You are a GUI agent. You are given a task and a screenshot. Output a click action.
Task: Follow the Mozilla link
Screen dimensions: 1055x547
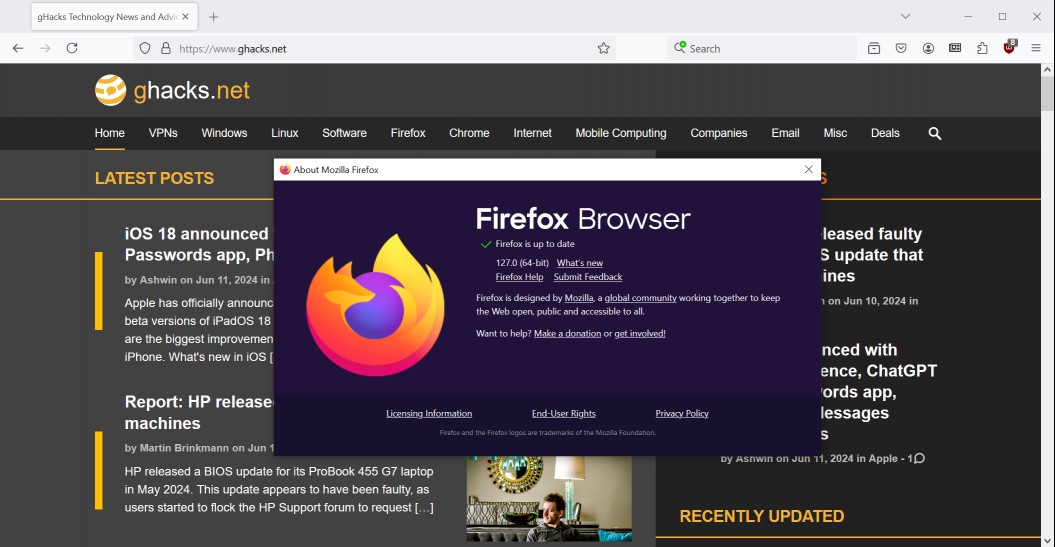pyautogui.click(x=579, y=298)
